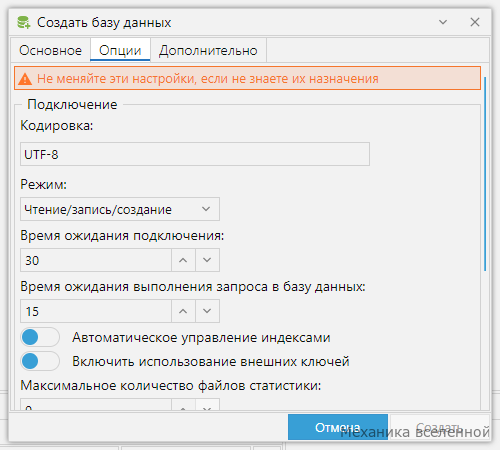
Task: Click the vertical scrollbar of options panel
Action: click(x=485, y=173)
